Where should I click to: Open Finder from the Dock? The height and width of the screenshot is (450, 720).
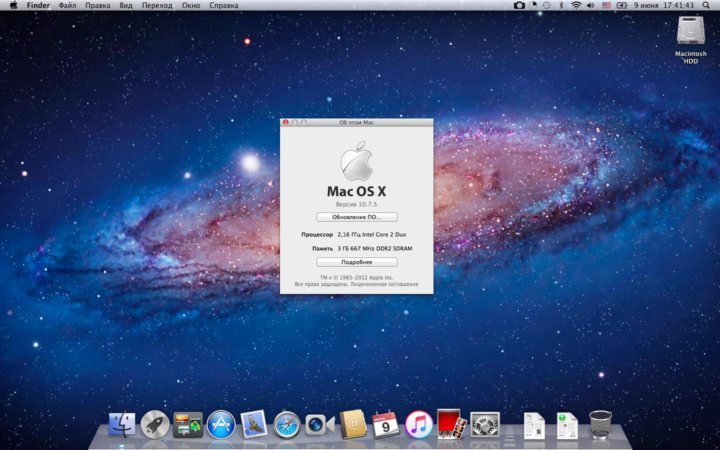[123, 424]
